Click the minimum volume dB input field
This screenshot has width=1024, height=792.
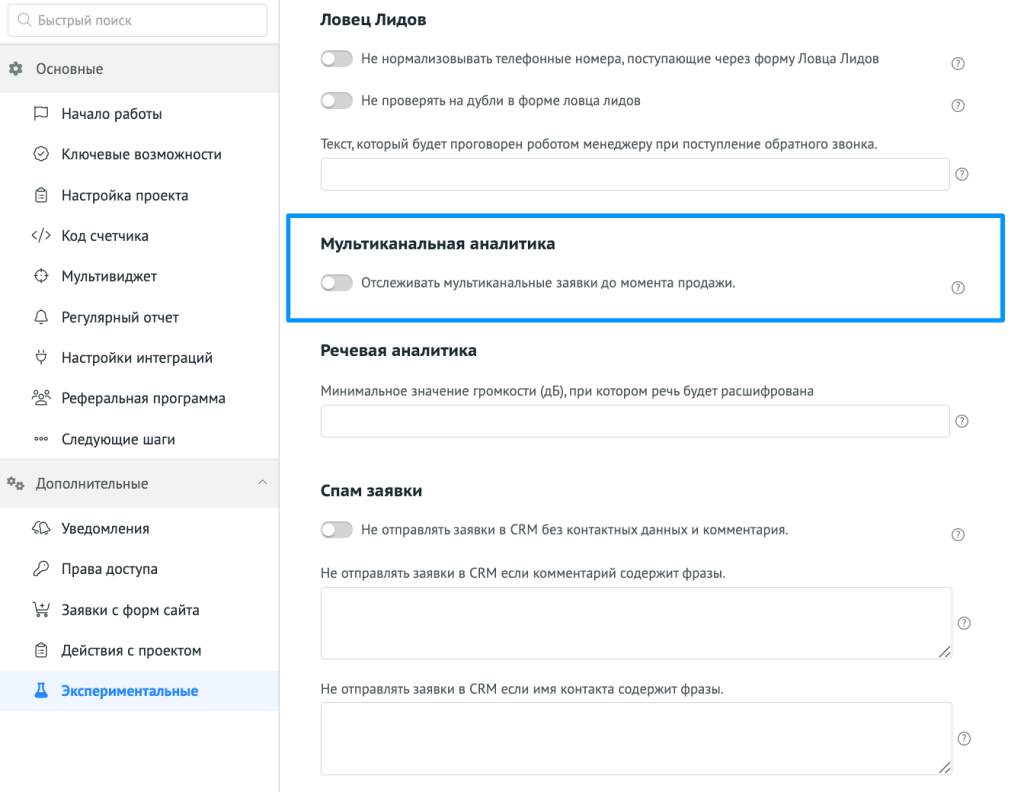click(x=634, y=421)
